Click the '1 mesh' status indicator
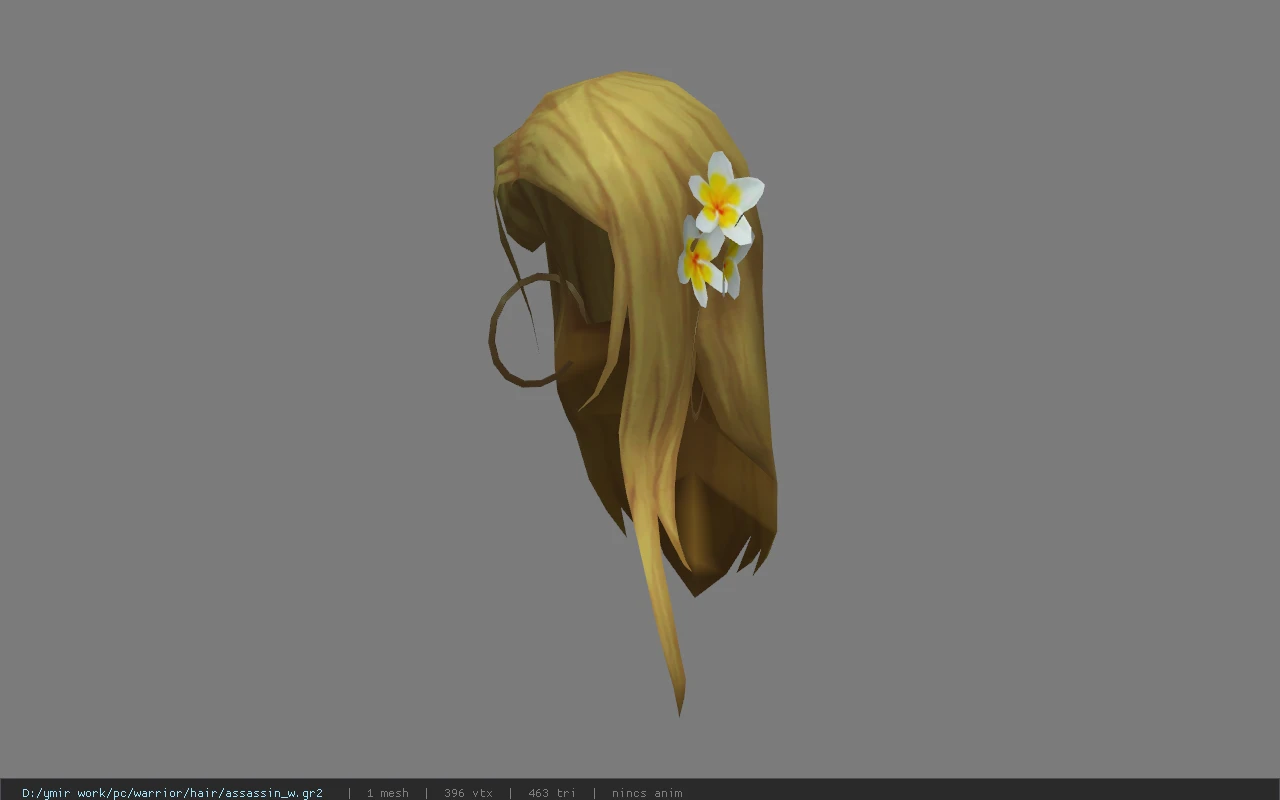The width and height of the screenshot is (1280, 800). tap(387, 792)
